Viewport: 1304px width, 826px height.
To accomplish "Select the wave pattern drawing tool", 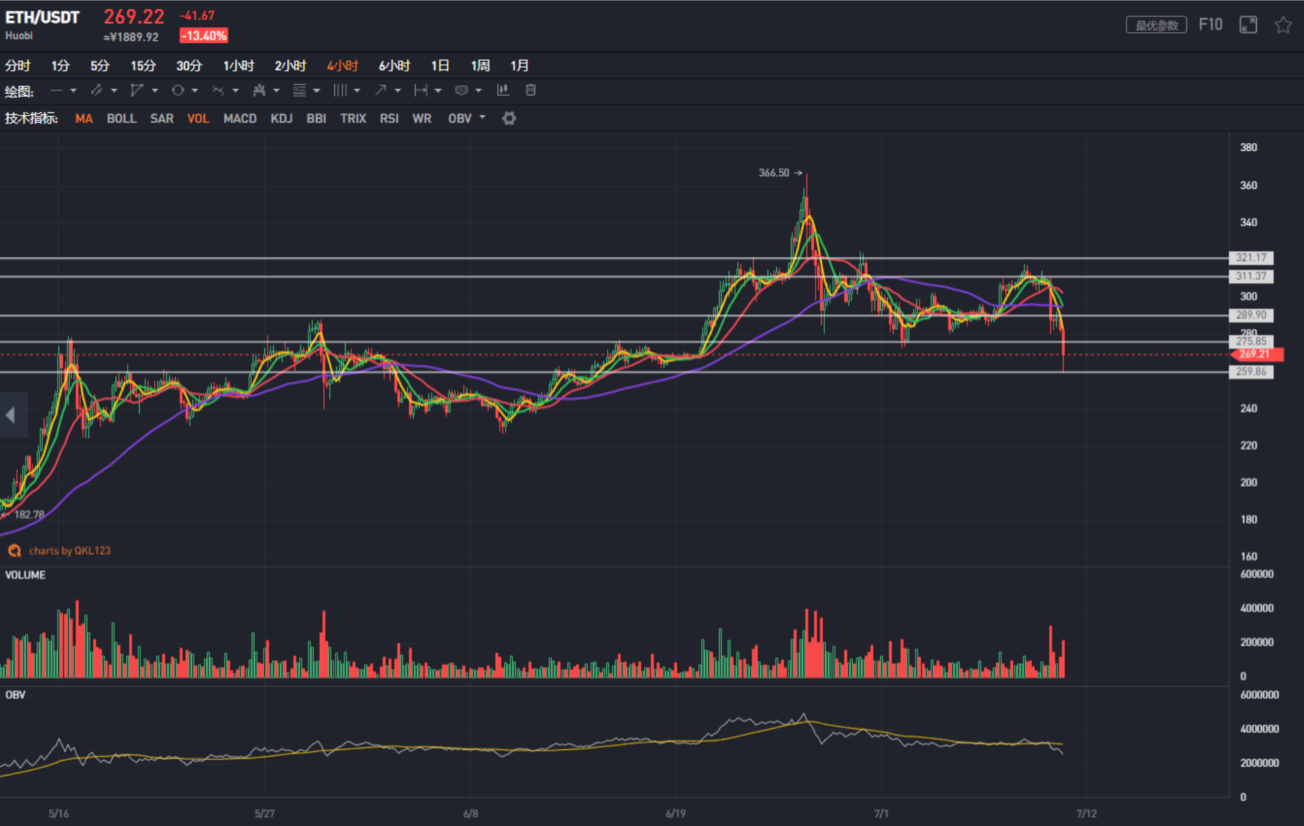I will pos(218,90).
